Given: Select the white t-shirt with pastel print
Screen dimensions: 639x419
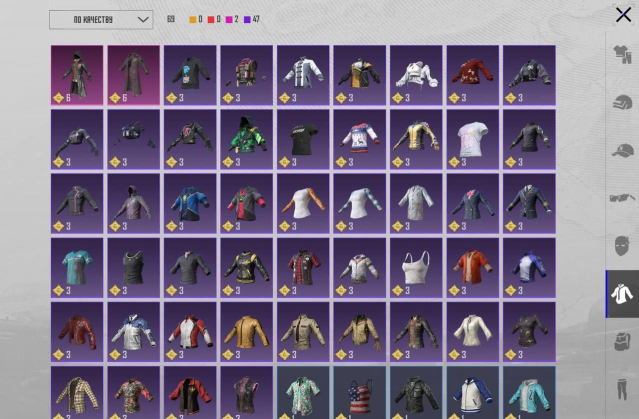Looking at the screenshot, I should tap(473, 139).
